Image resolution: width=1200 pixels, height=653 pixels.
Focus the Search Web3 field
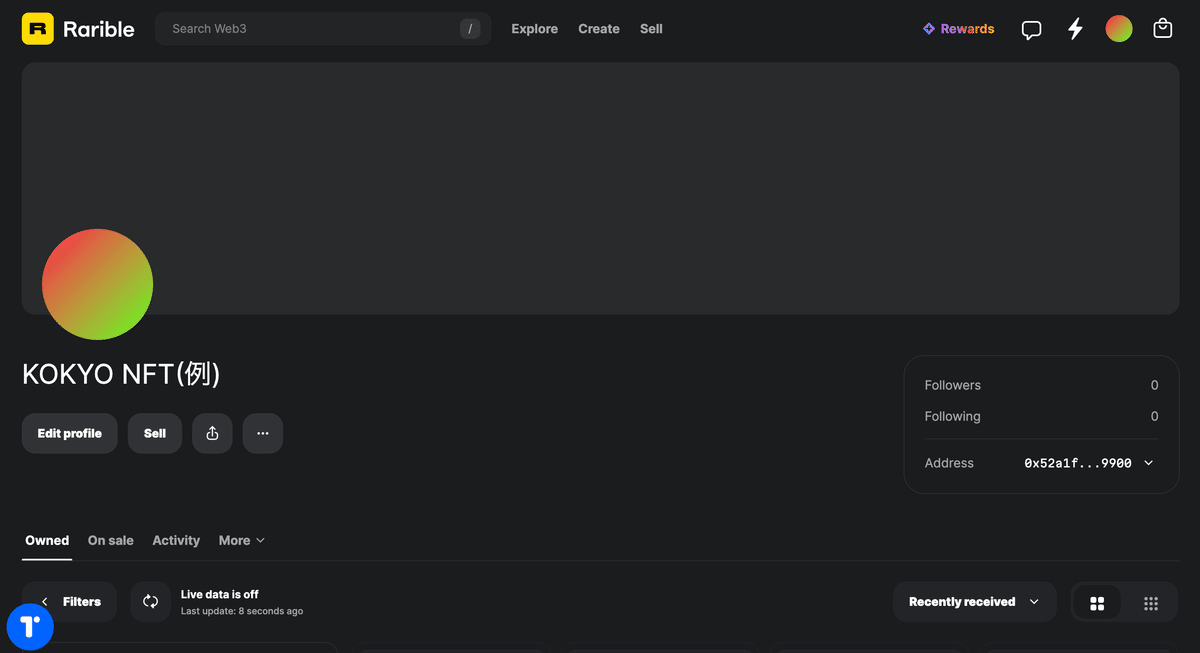coord(323,29)
